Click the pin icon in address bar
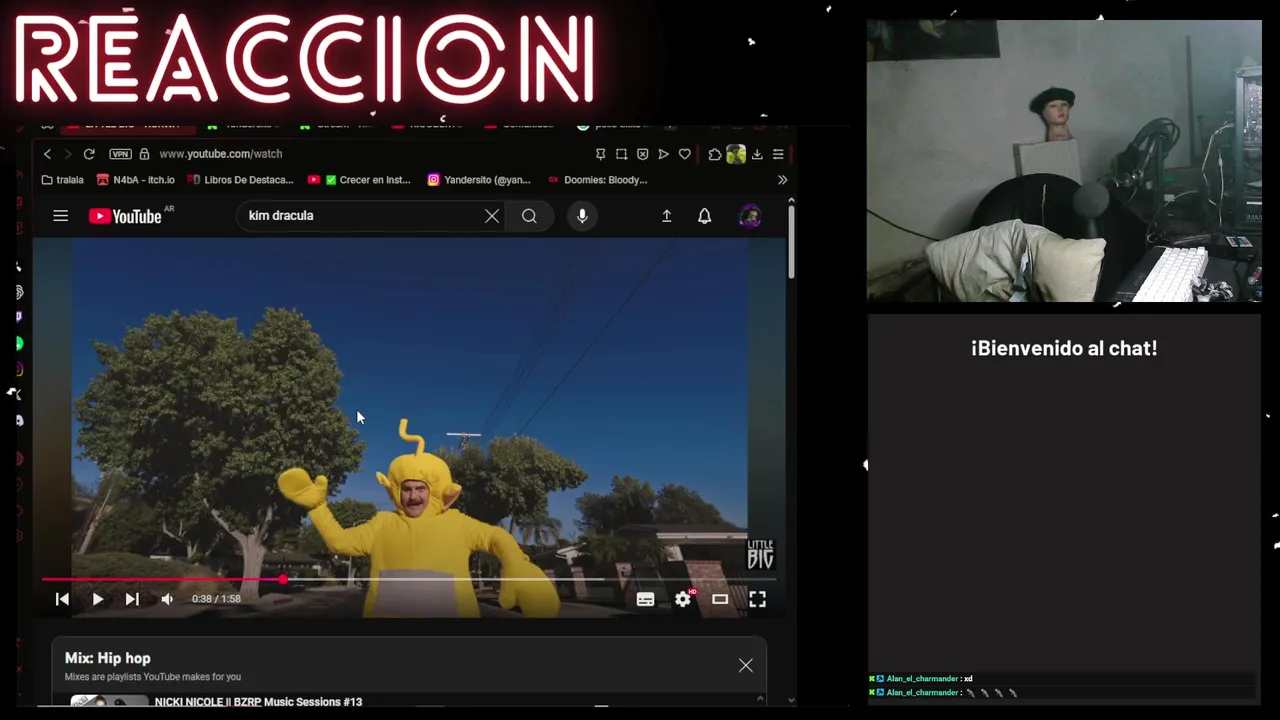 coord(600,154)
